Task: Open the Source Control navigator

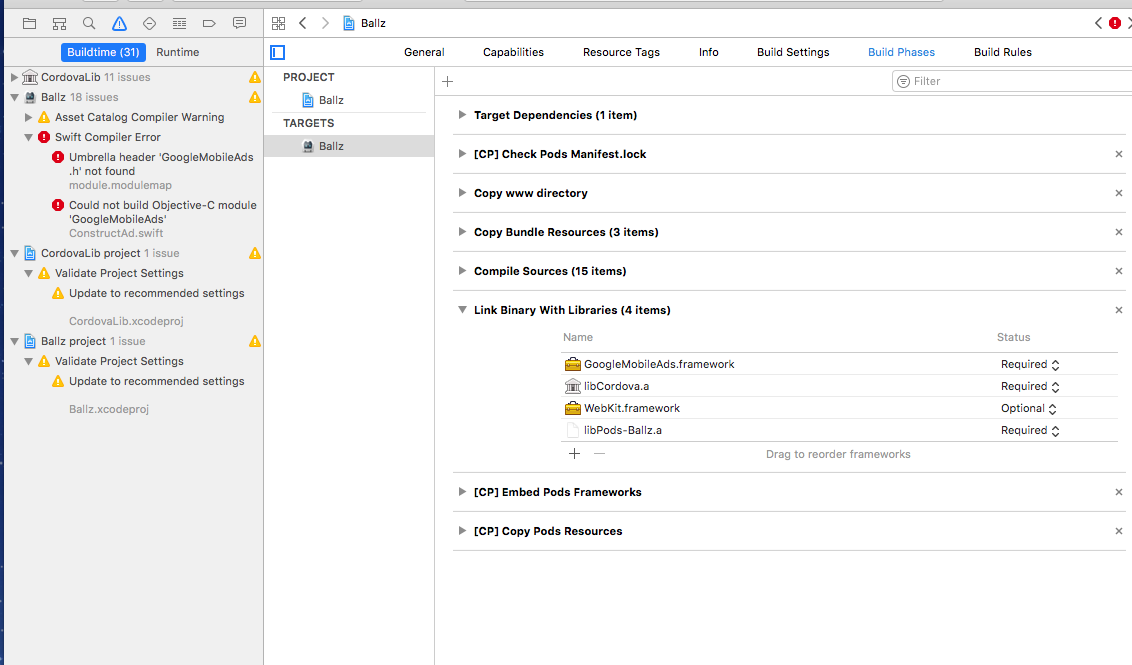Action: [60, 23]
